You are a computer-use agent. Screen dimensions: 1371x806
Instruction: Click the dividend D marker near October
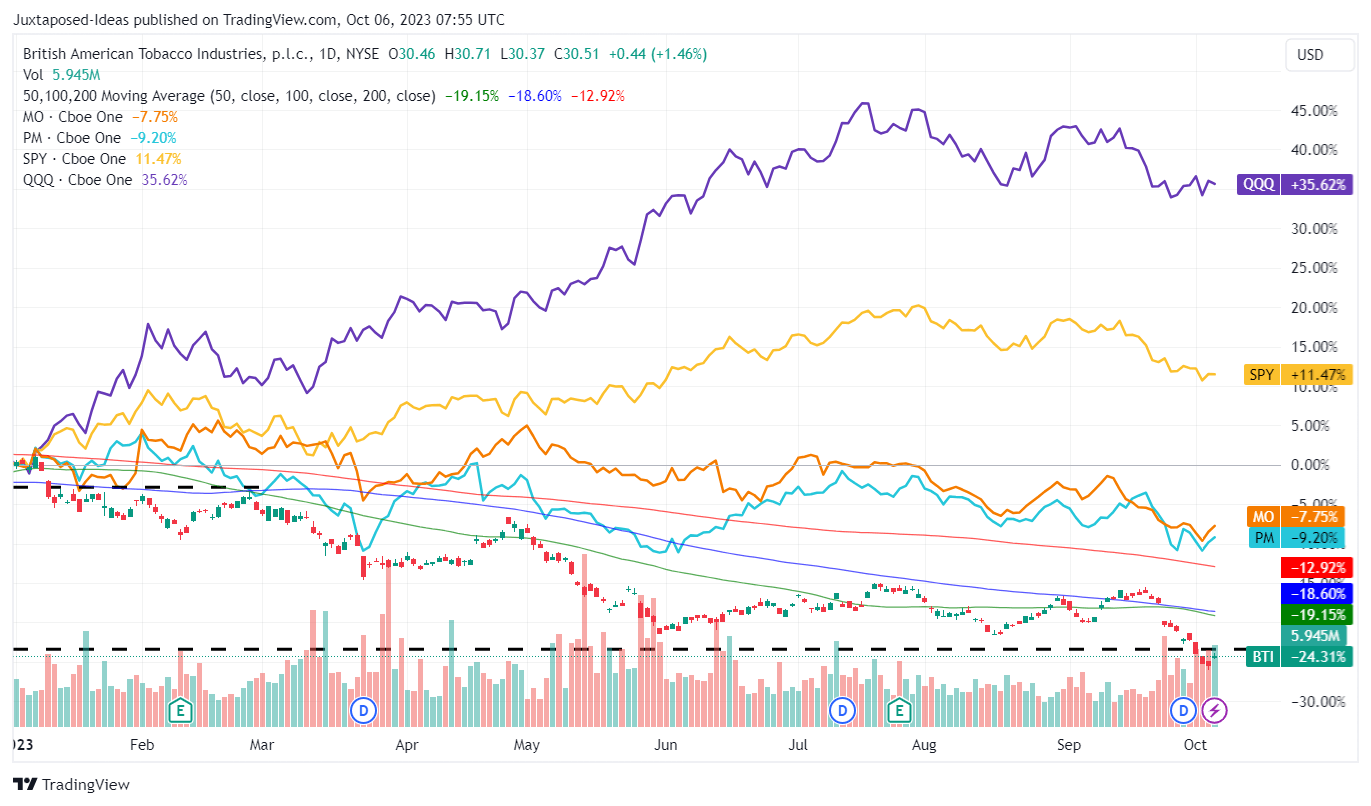1184,711
